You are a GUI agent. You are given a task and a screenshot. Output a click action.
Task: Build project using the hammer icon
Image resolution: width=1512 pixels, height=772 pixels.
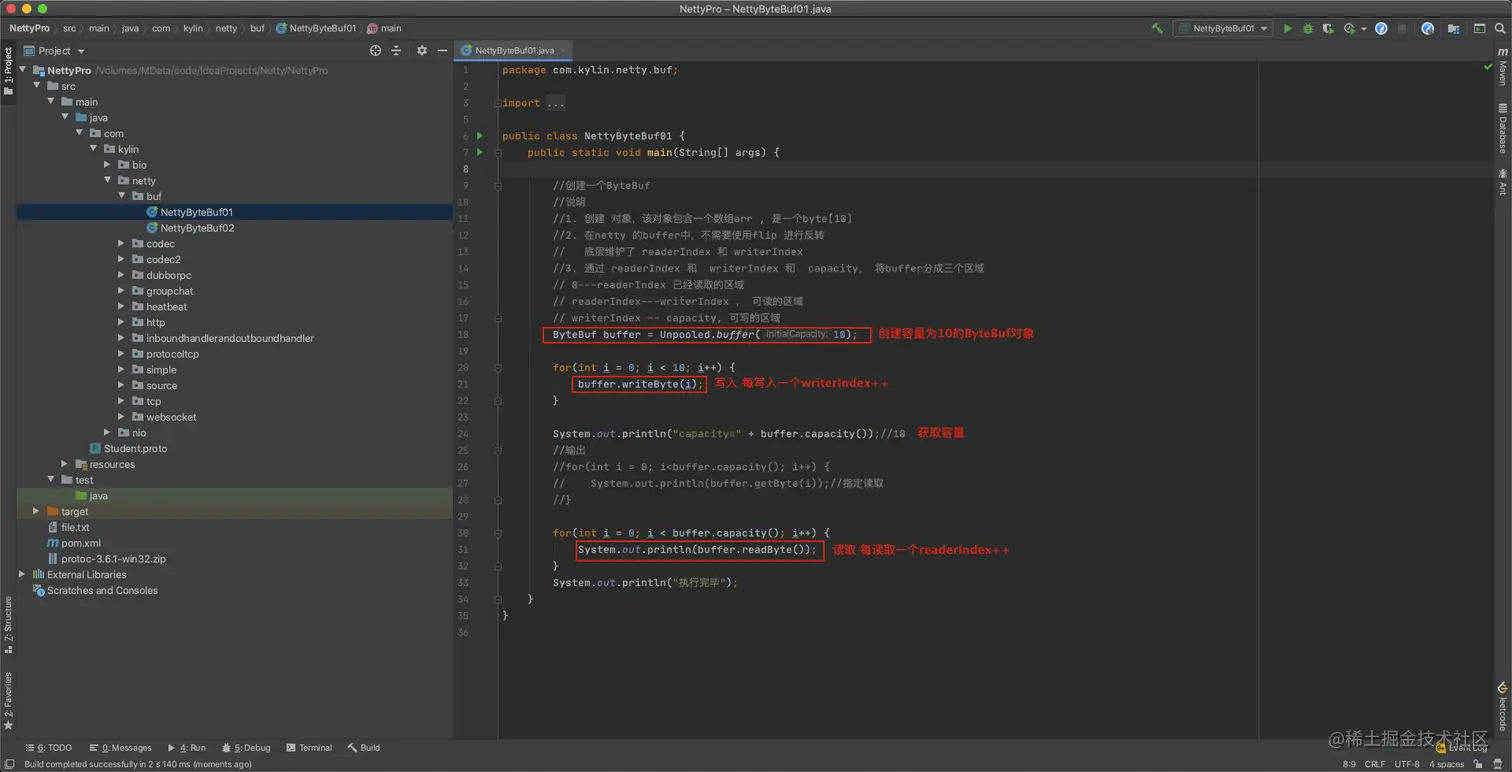1157,29
